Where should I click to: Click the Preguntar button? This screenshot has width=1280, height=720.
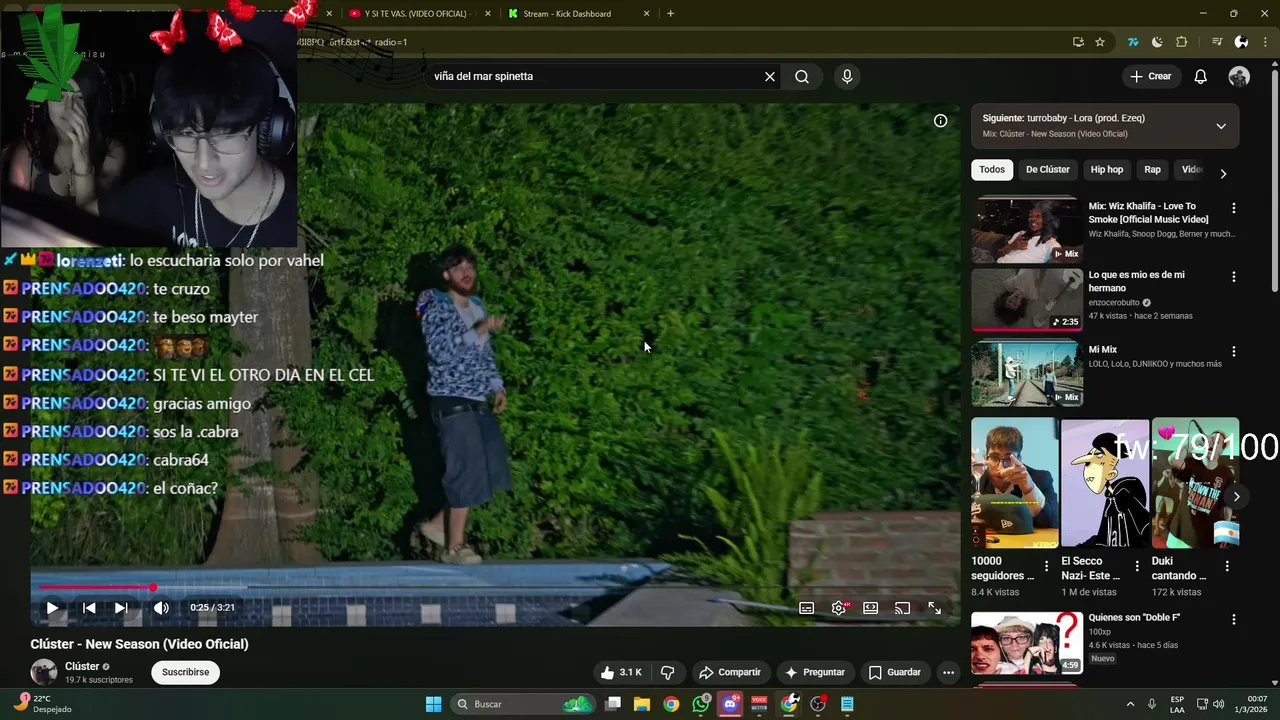pos(816,673)
